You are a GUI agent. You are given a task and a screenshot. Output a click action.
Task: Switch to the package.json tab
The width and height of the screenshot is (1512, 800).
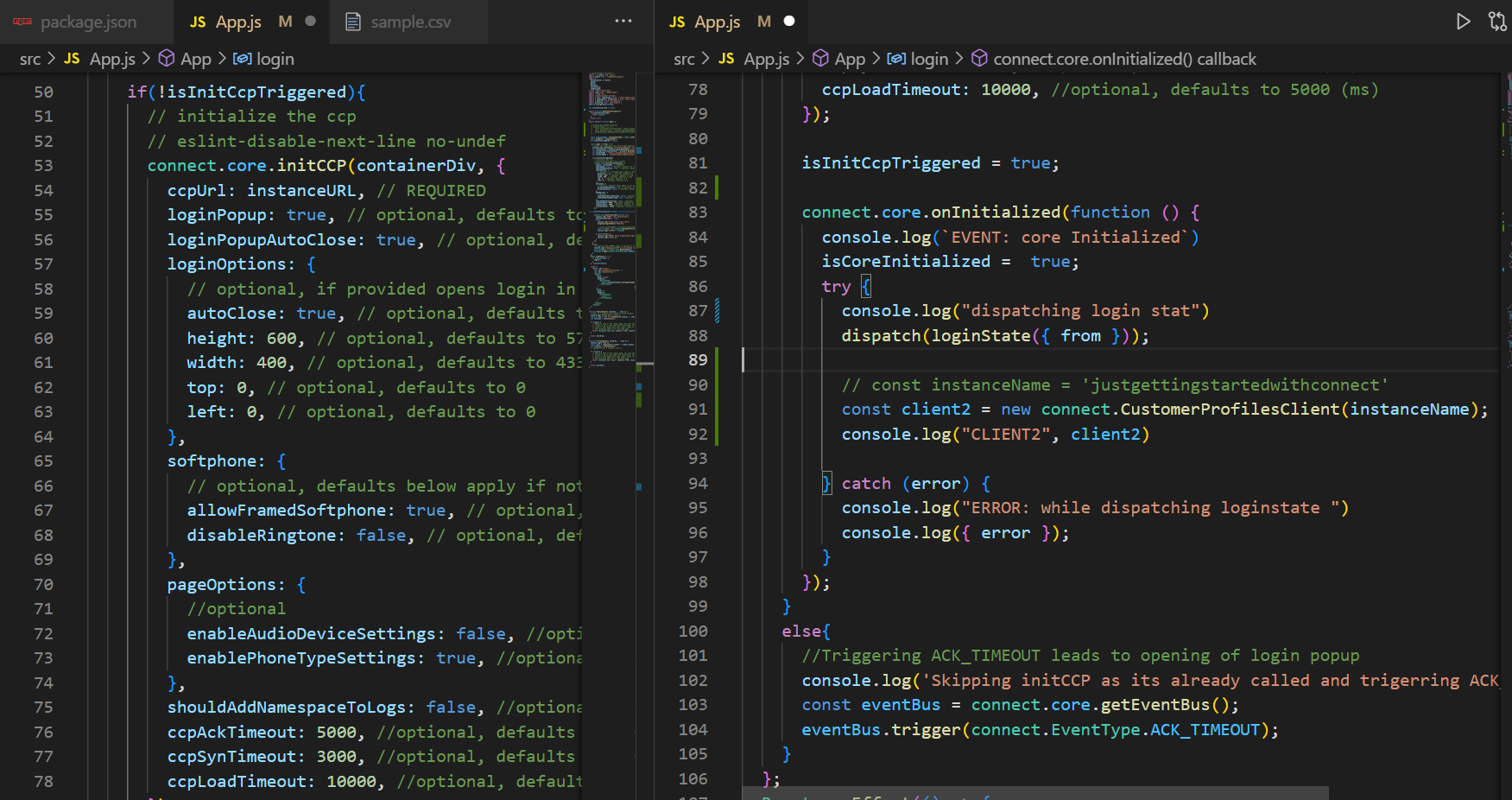click(x=86, y=22)
